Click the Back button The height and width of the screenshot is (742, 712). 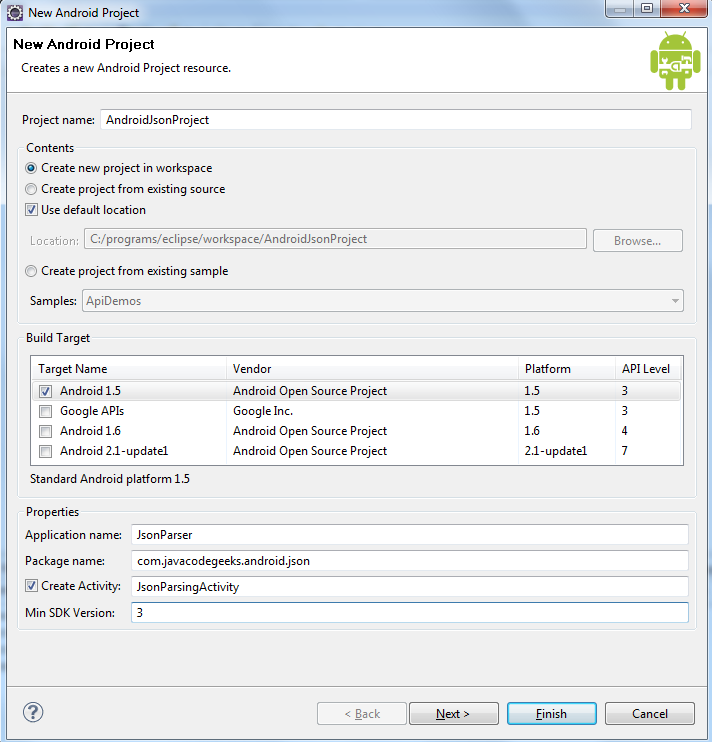point(362,714)
